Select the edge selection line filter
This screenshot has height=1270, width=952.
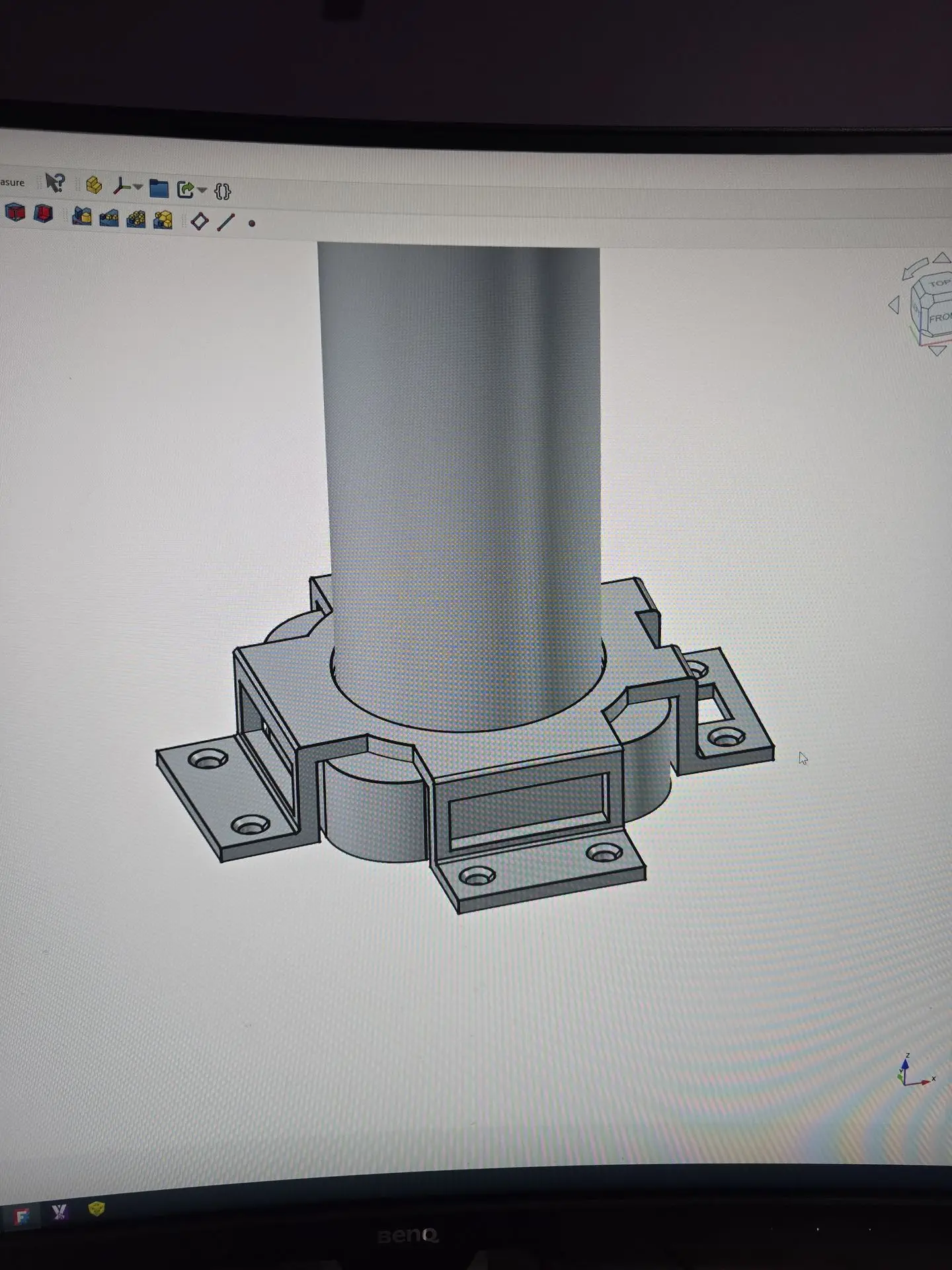[226, 222]
